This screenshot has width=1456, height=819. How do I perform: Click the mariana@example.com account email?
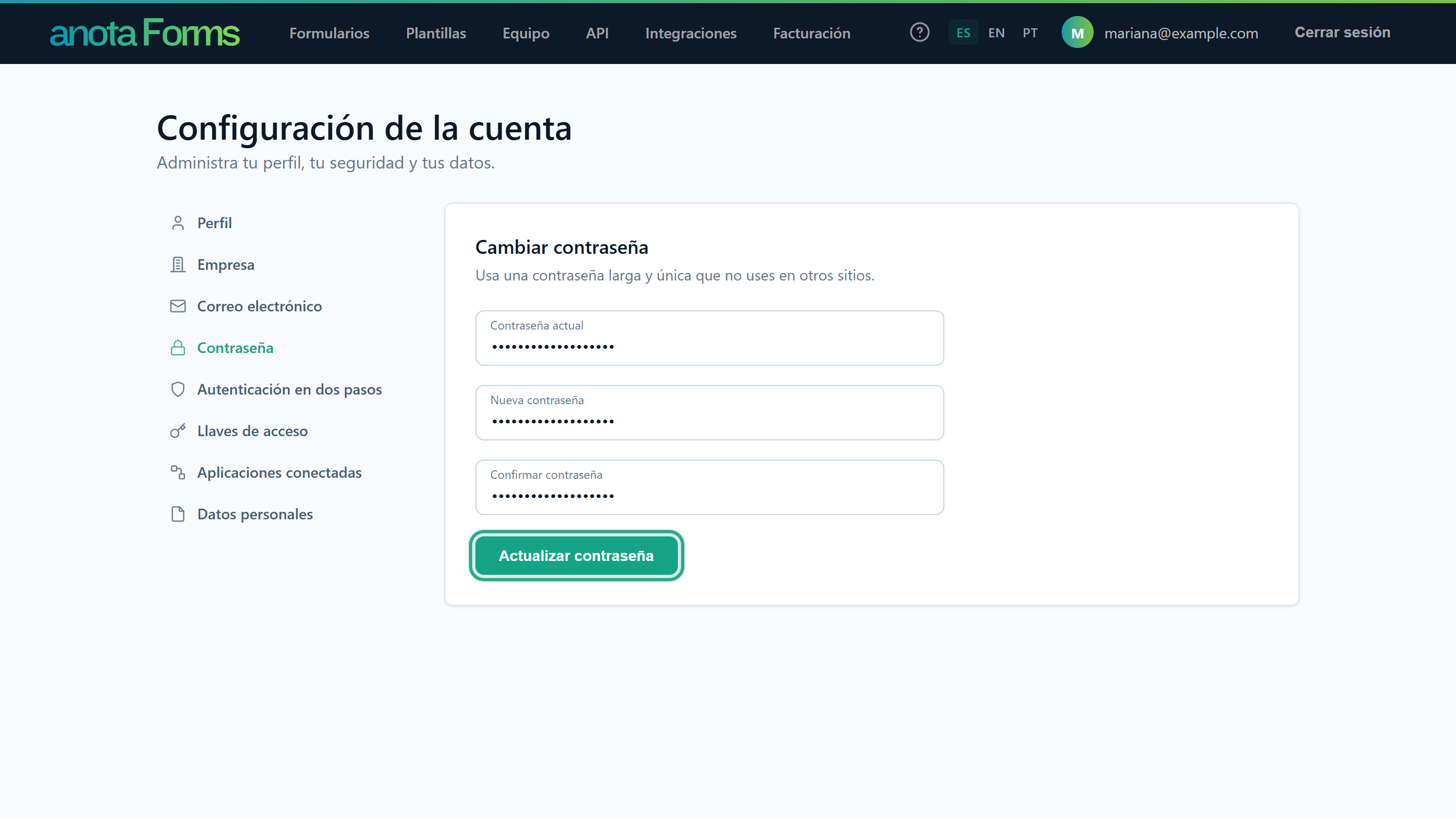1182,34
